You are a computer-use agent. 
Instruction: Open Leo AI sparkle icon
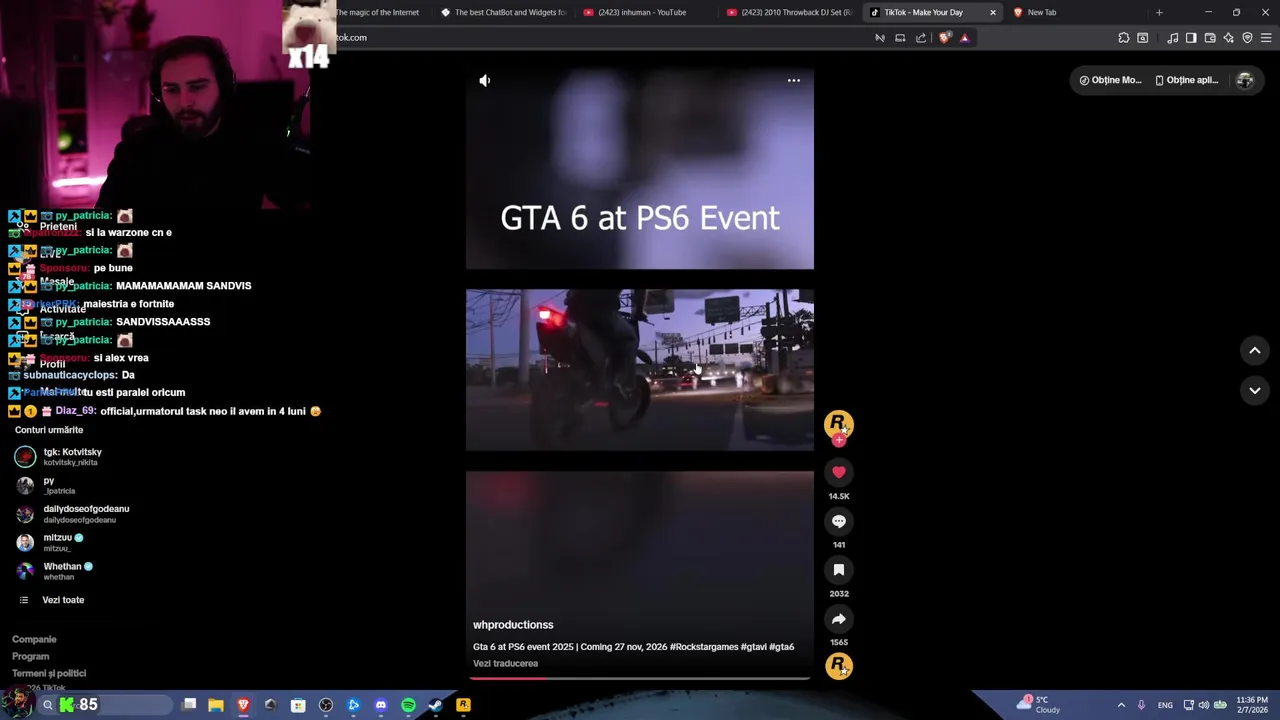1229,38
